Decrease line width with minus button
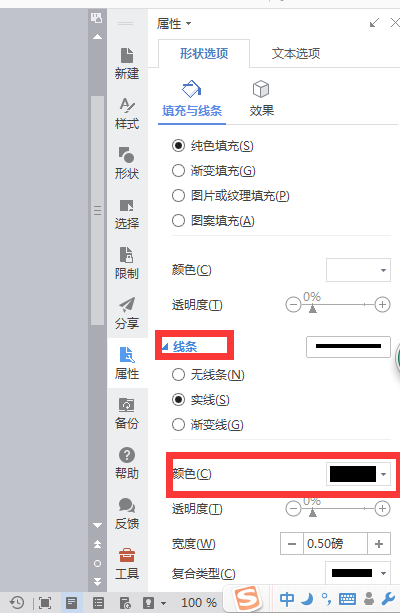400x613 pixels. click(x=292, y=544)
